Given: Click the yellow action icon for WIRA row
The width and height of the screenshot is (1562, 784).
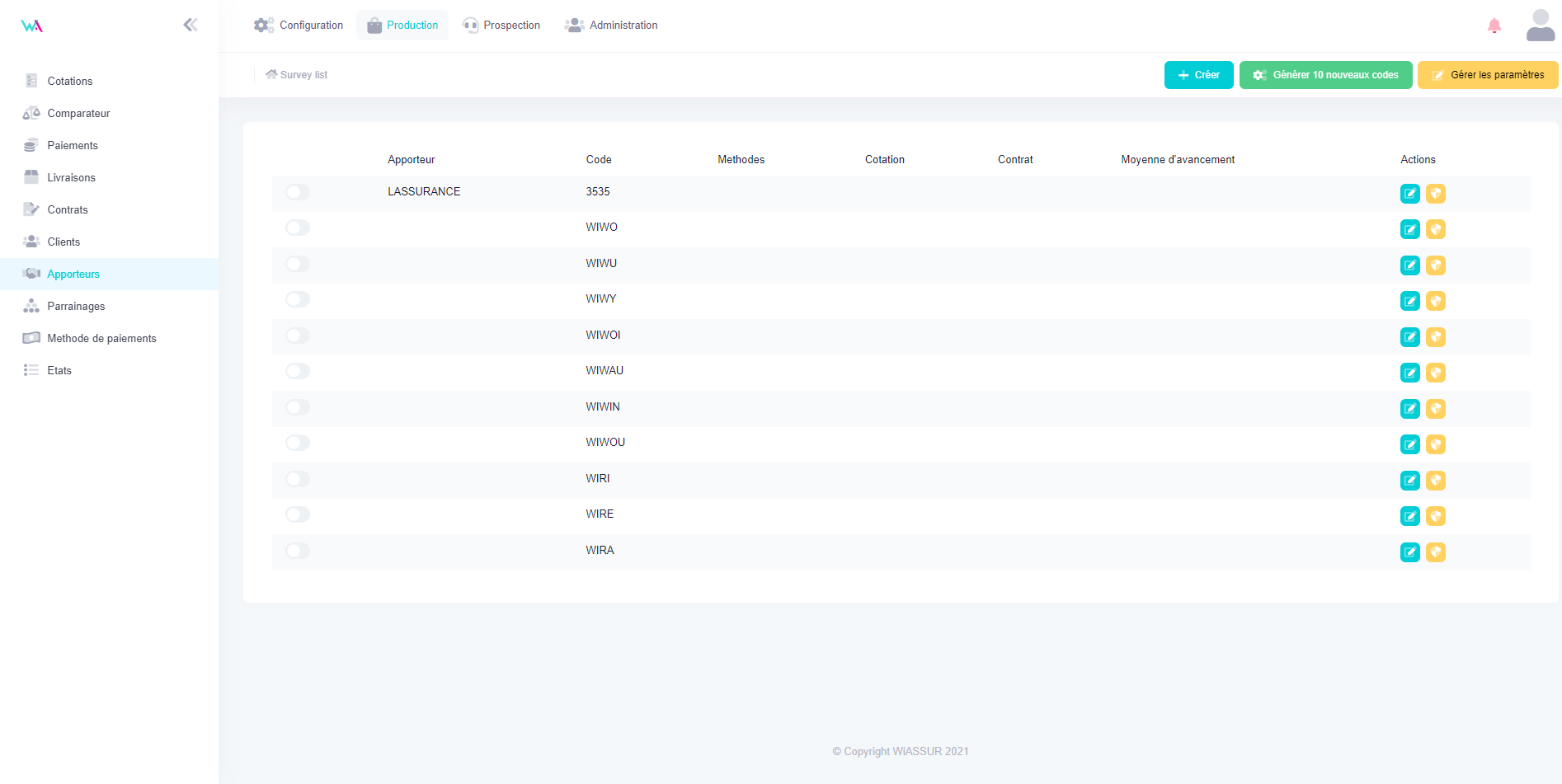Looking at the screenshot, I should click(x=1436, y=552).
